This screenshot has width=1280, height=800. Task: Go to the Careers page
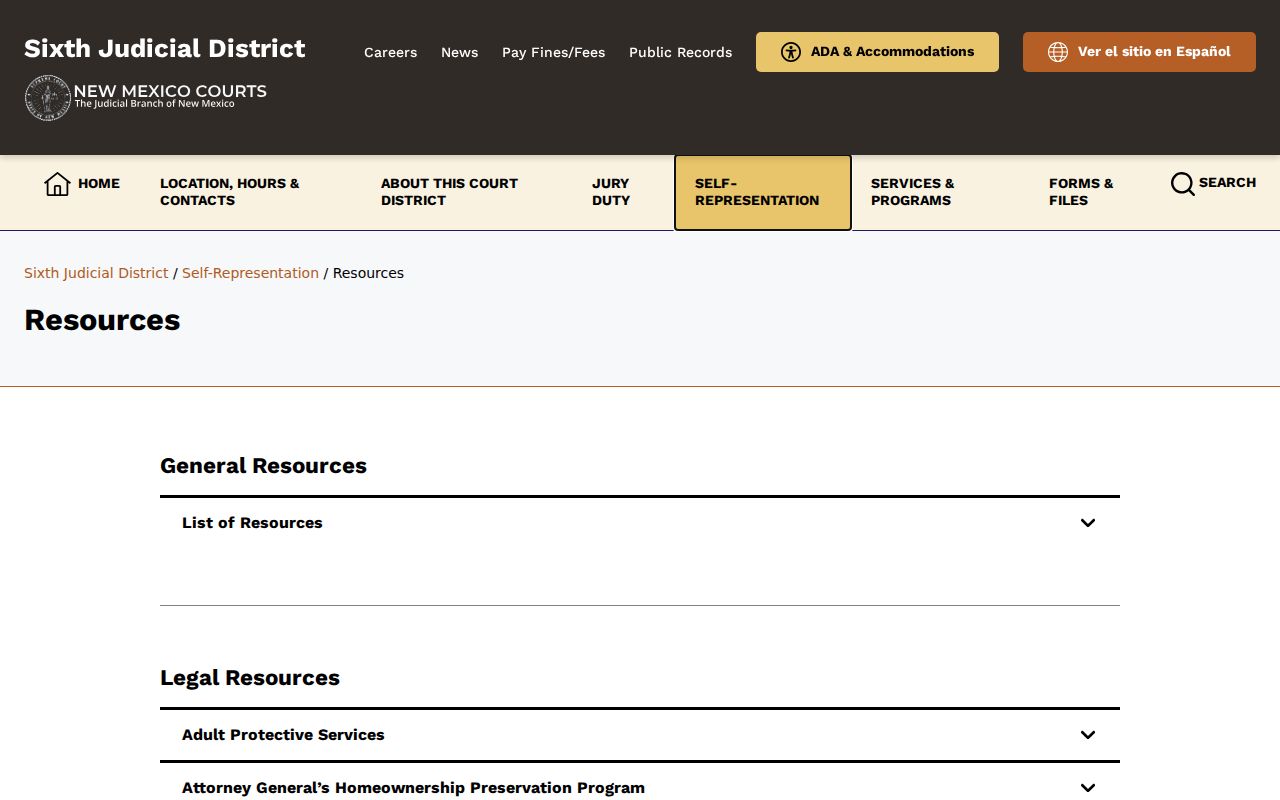pyautogui.click(x=391, y=52)
